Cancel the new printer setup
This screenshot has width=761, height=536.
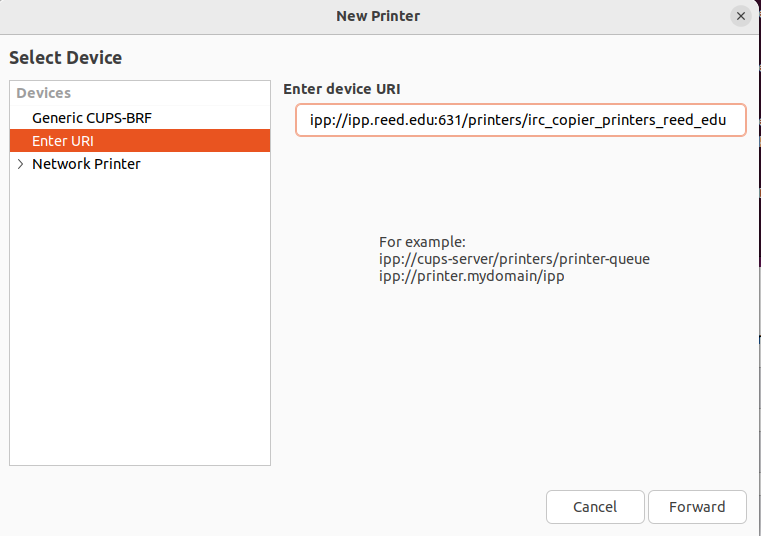click(x=595, y=507)
